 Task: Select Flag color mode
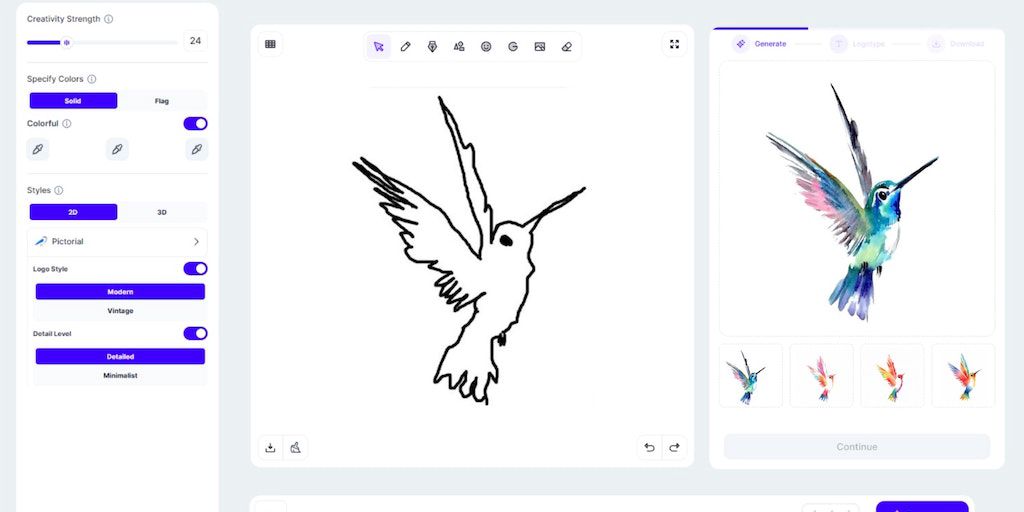pos(162,101)
